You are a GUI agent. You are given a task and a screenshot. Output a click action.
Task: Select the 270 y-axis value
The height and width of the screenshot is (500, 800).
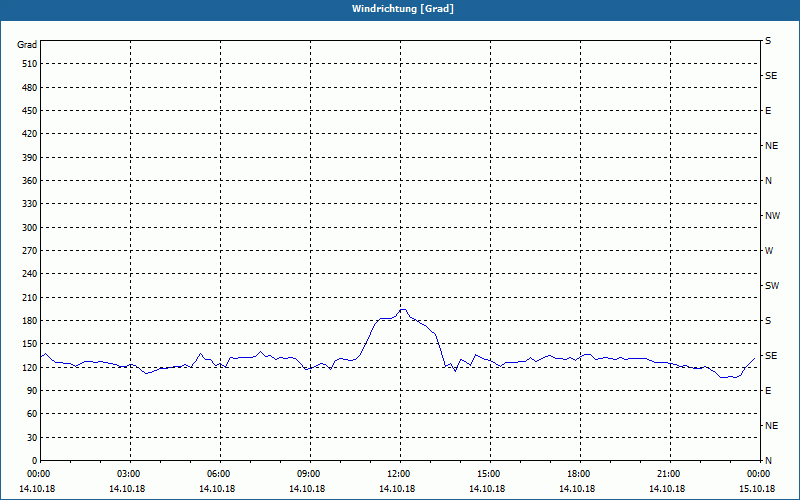pyautogui.click(x=30, y=251)
